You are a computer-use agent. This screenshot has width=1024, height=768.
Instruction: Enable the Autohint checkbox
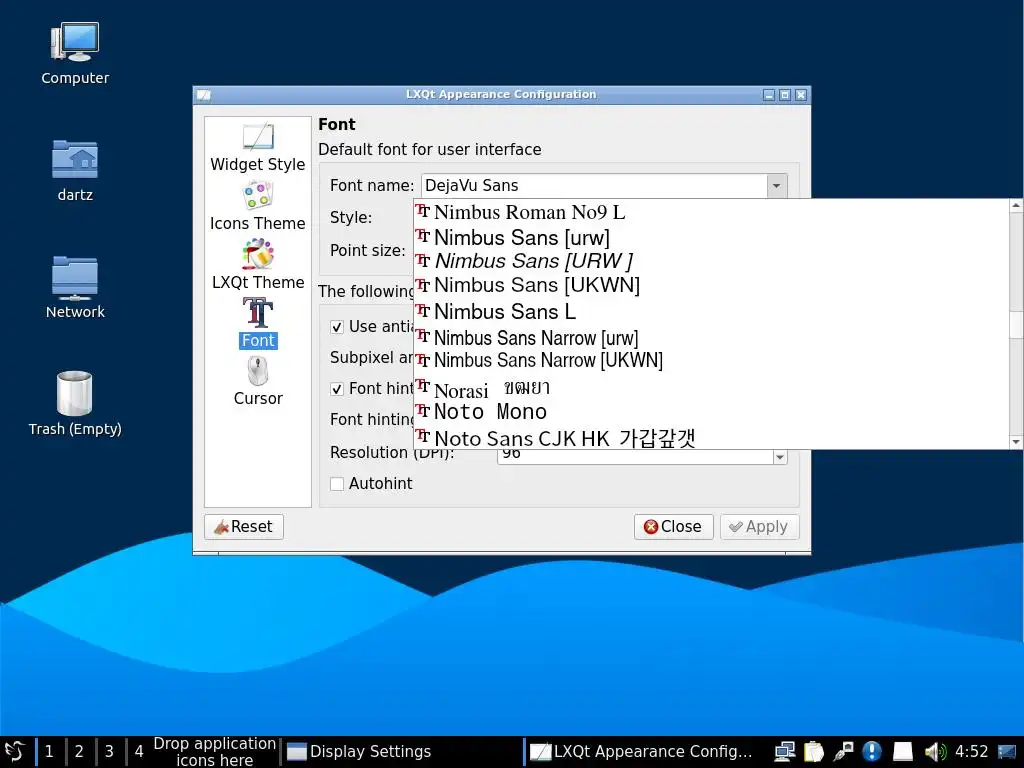(x=337, y=484)
